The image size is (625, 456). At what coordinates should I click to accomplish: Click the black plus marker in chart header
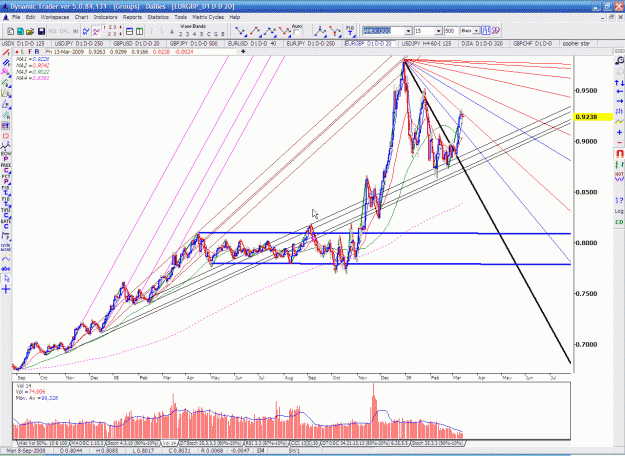[243, 51]
